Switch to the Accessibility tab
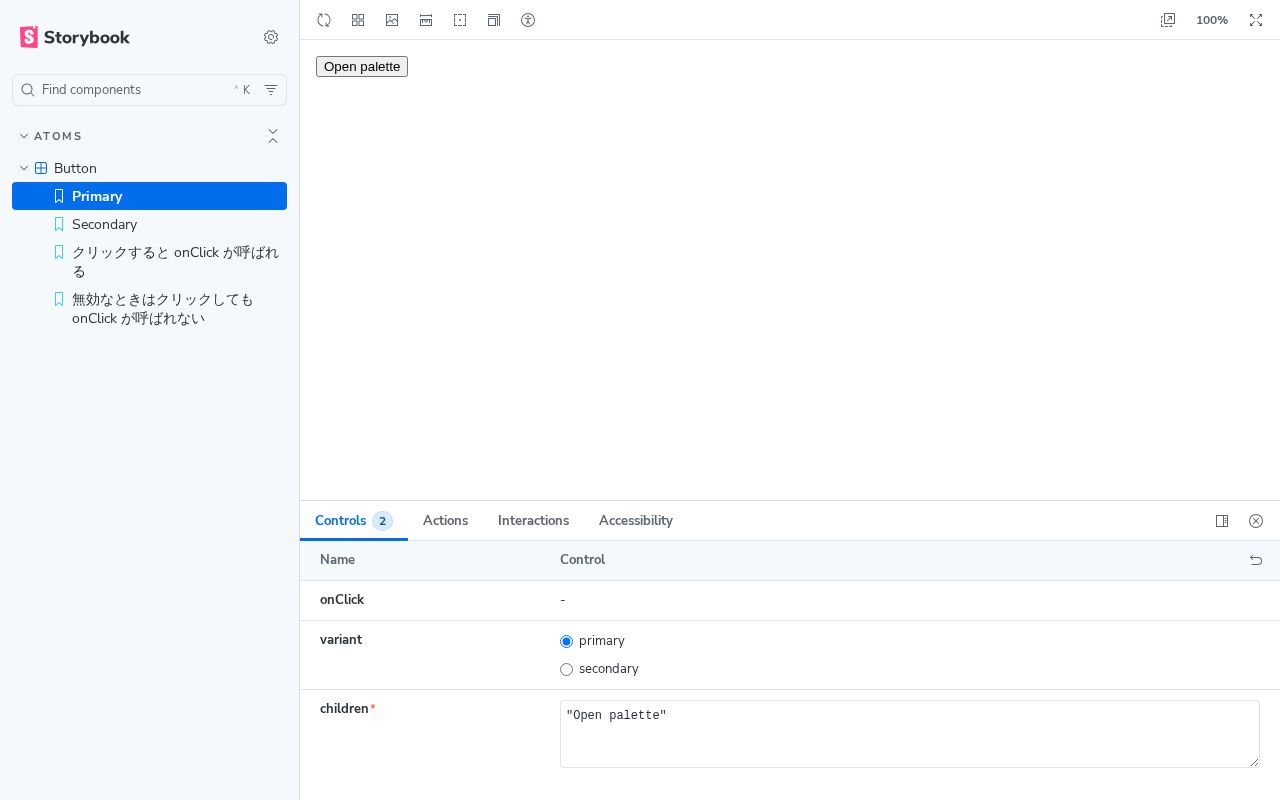 pyautogui.click(x=636, y=520)
